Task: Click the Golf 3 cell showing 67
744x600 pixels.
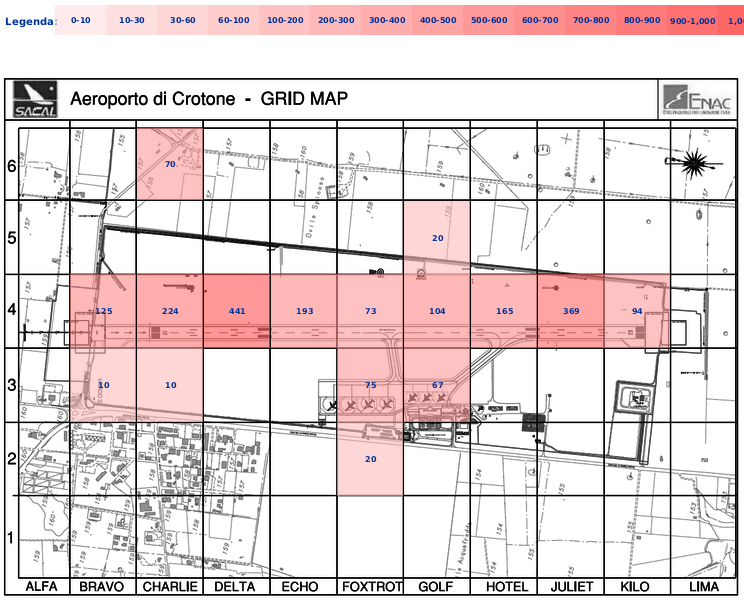Action: click(437, 385)
